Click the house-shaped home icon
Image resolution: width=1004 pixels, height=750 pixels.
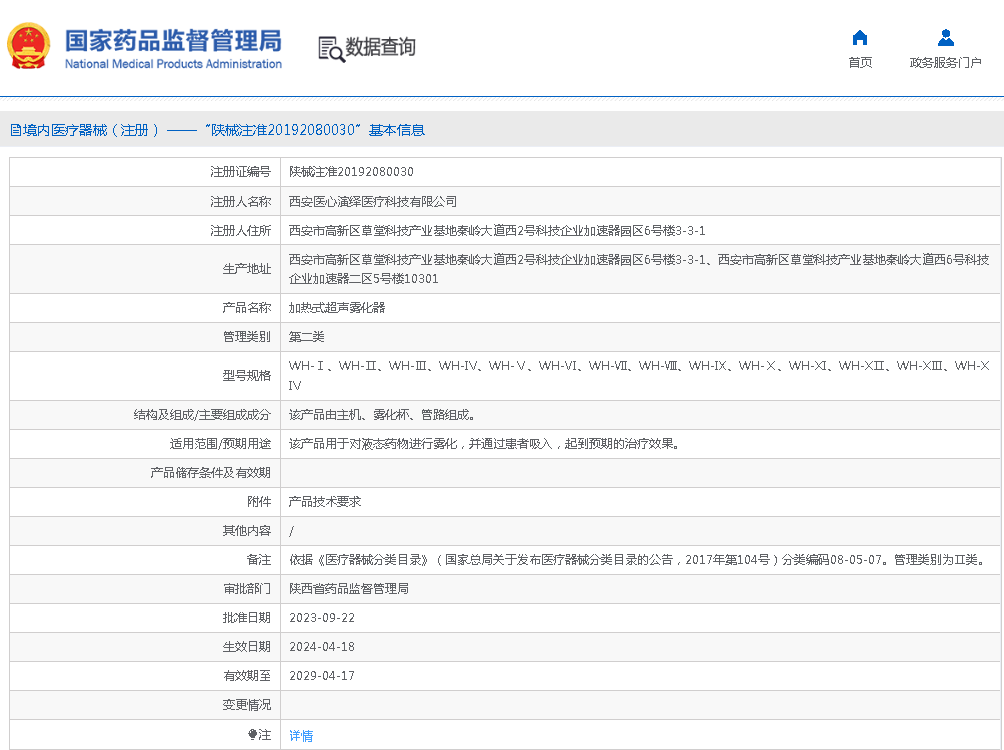[x=859, y=38]
